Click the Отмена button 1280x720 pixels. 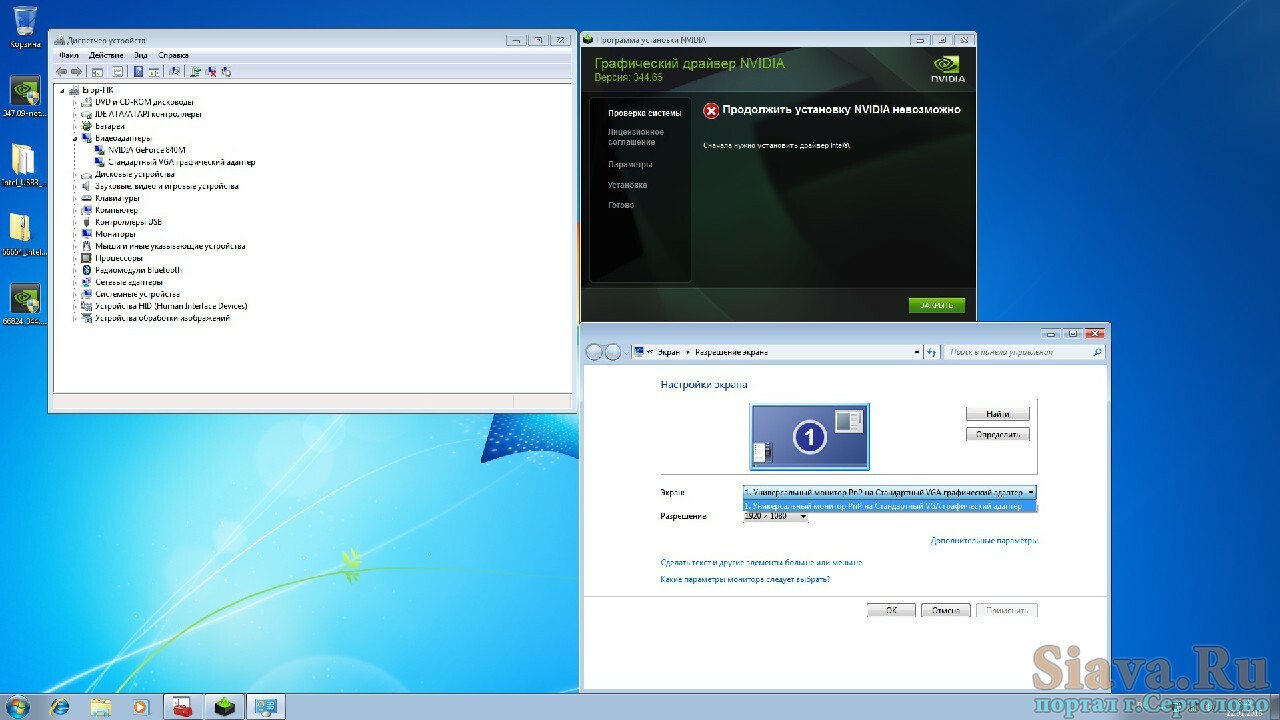click(x=945, y=610)
